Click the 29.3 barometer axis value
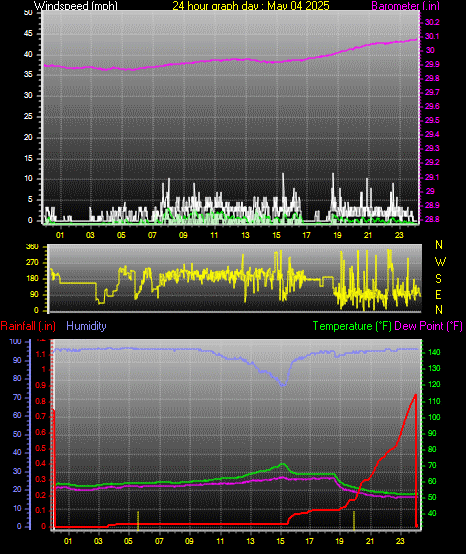Screen dimensions: 466x554 click(432, 148)
